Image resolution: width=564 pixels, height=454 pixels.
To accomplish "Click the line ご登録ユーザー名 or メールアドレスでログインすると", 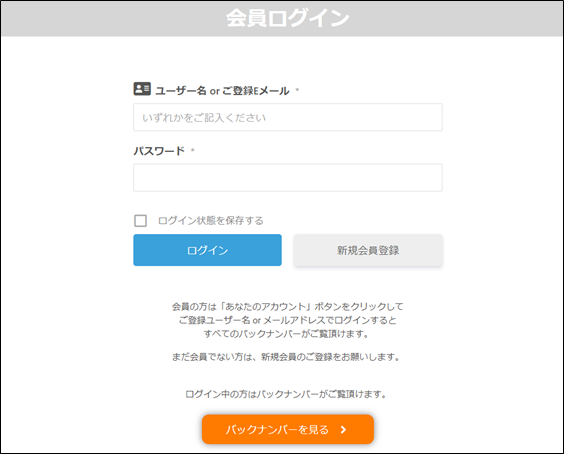I will pos(287,320).
